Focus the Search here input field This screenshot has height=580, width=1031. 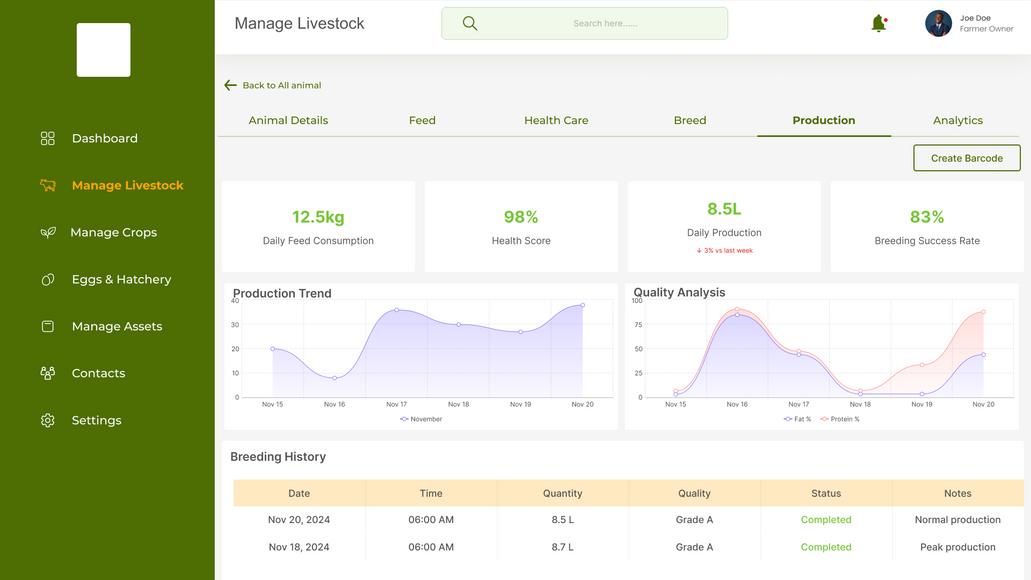585,24
